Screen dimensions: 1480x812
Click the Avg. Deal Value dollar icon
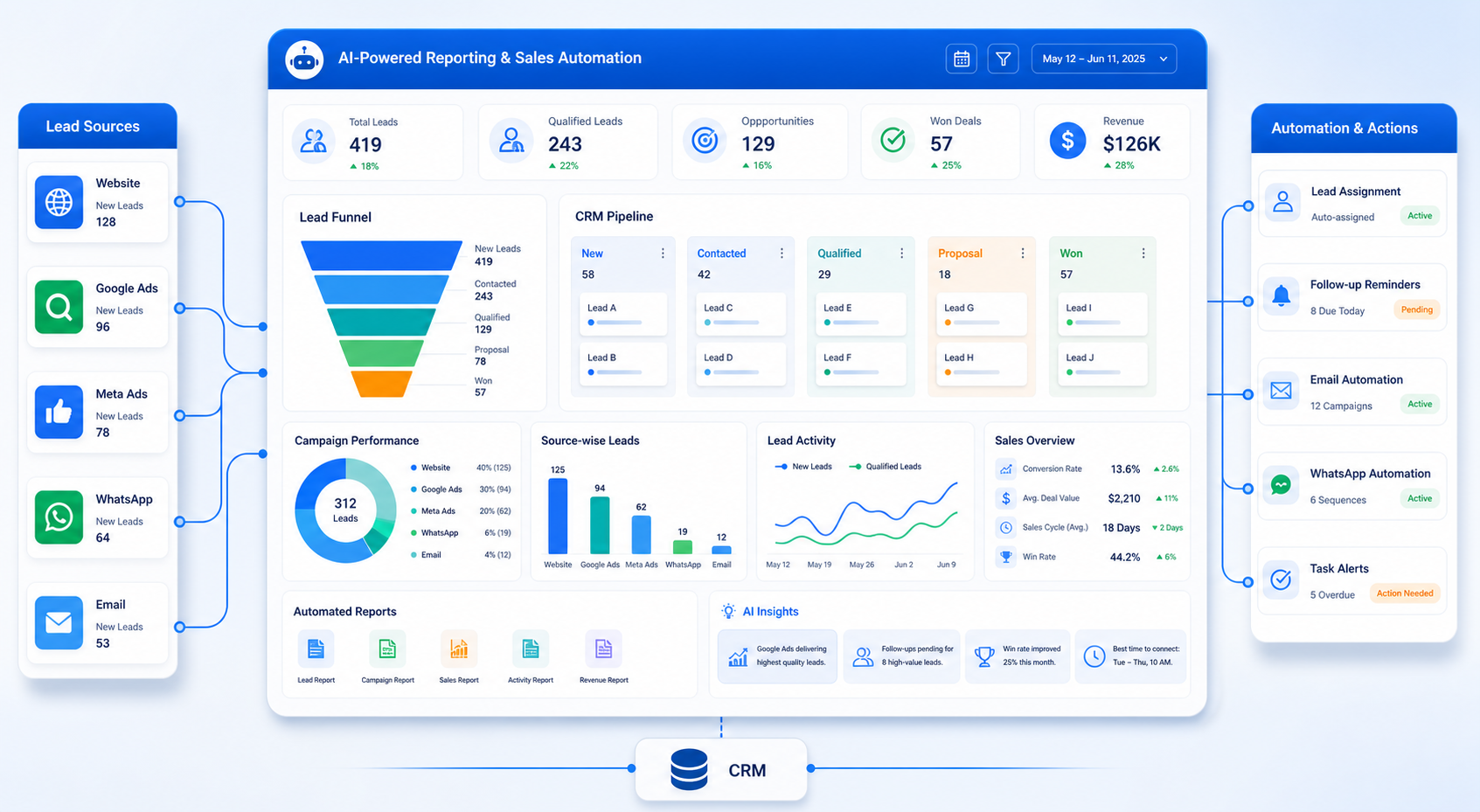click(x=1006, y=498)
